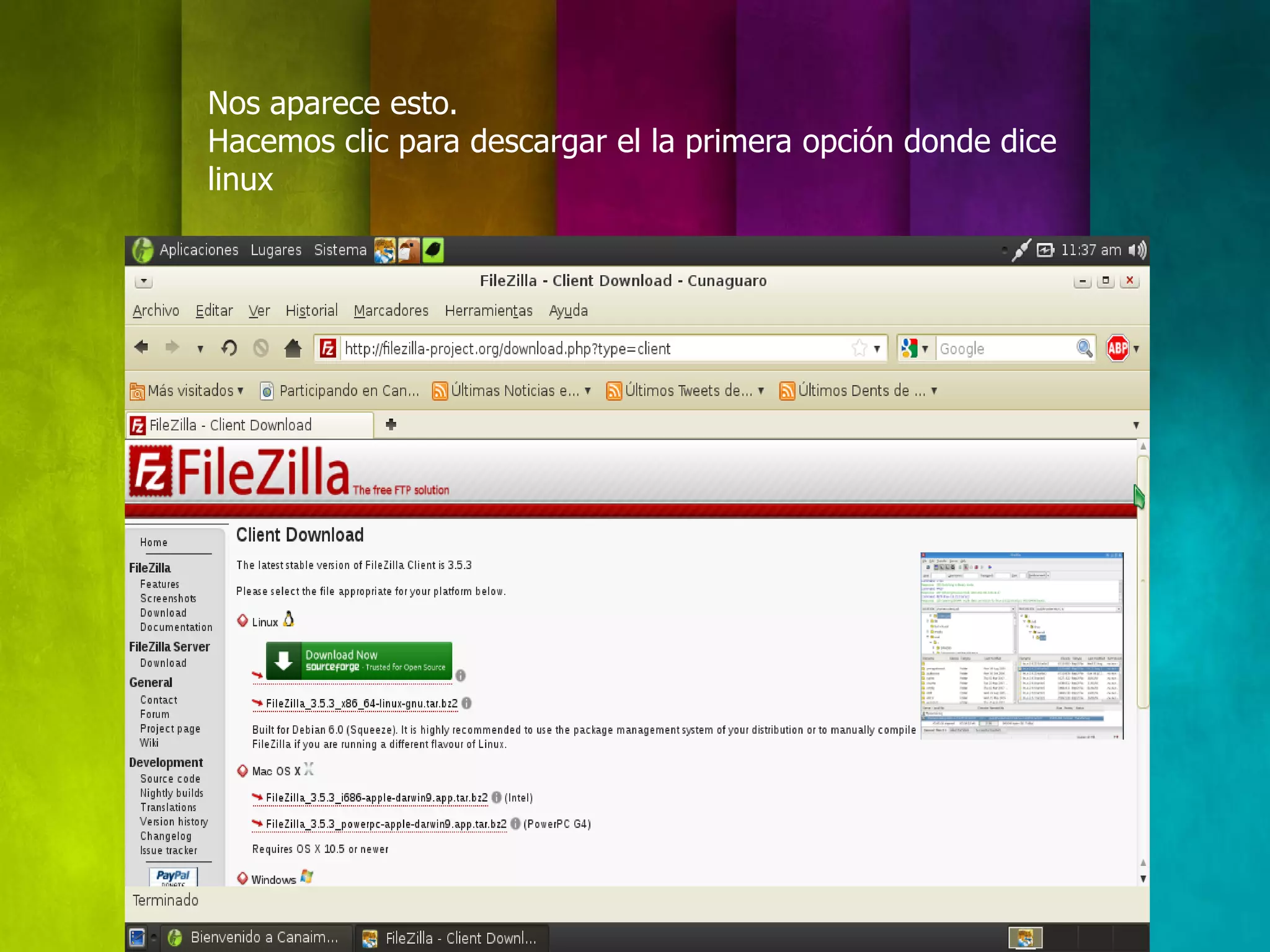Open the Forum sidebar link
The height and width of the screenshot is (952, 1270).
pos(154,714)
